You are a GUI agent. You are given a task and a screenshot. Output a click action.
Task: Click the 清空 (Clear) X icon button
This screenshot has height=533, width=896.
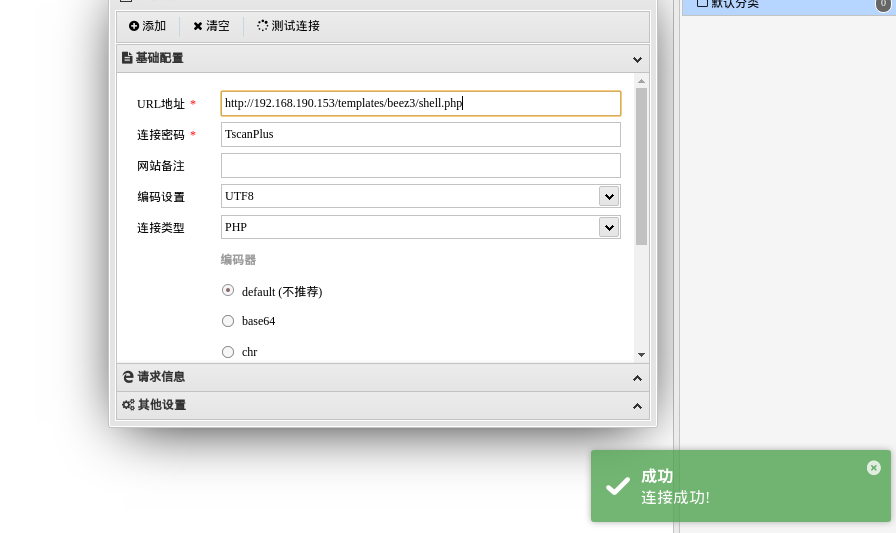click(198, 26)
